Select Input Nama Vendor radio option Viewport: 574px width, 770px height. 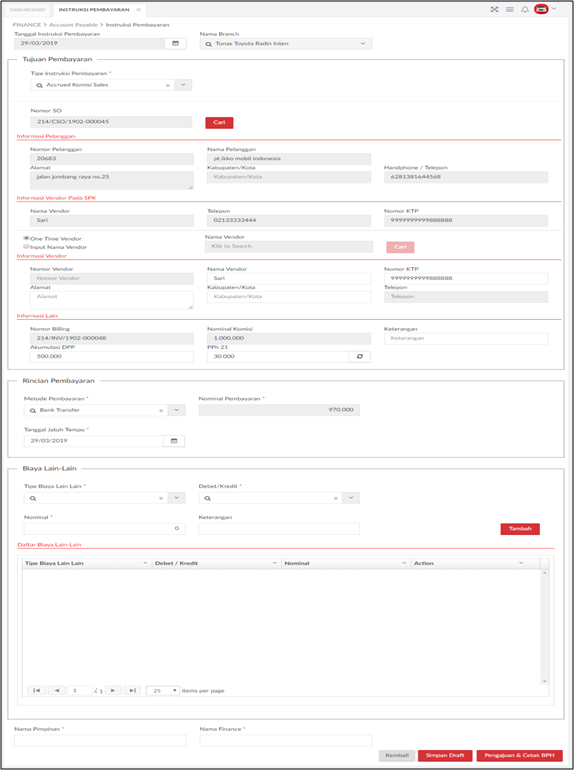27,247
